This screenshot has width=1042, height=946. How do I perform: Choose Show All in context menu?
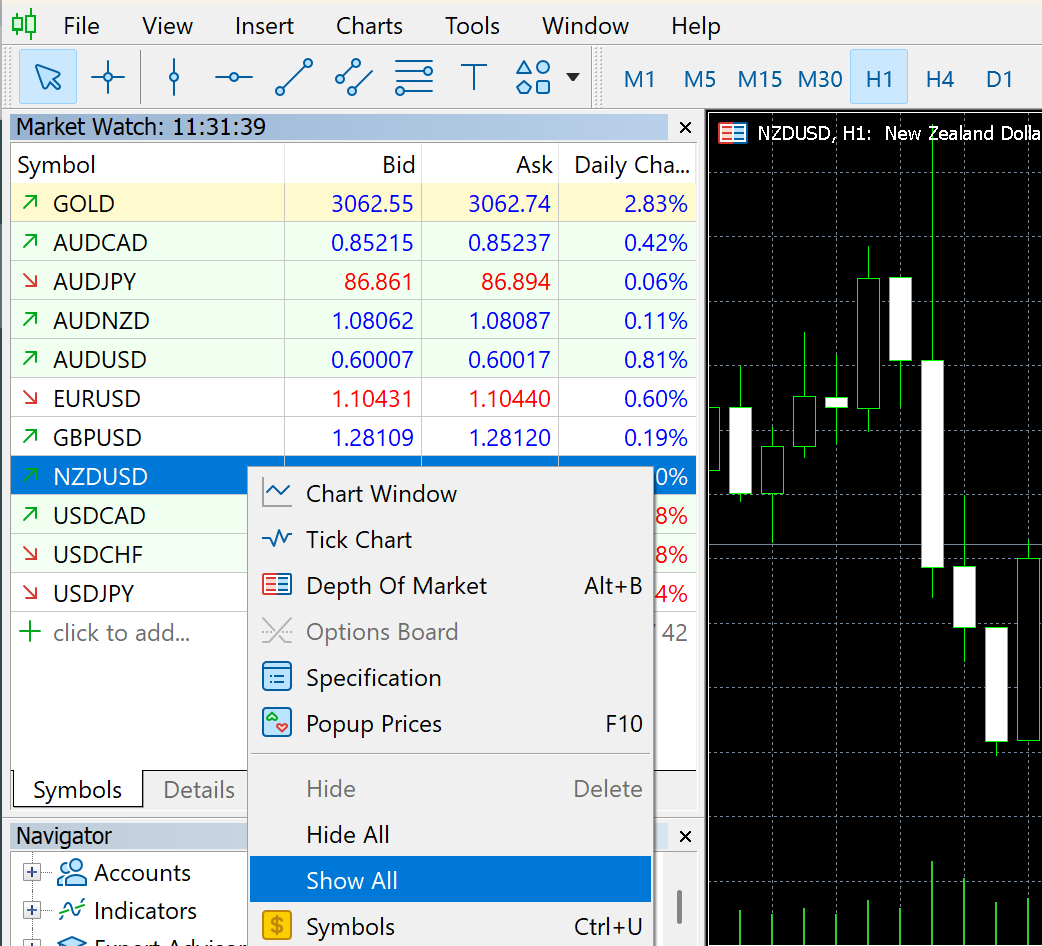click(351, 881)
